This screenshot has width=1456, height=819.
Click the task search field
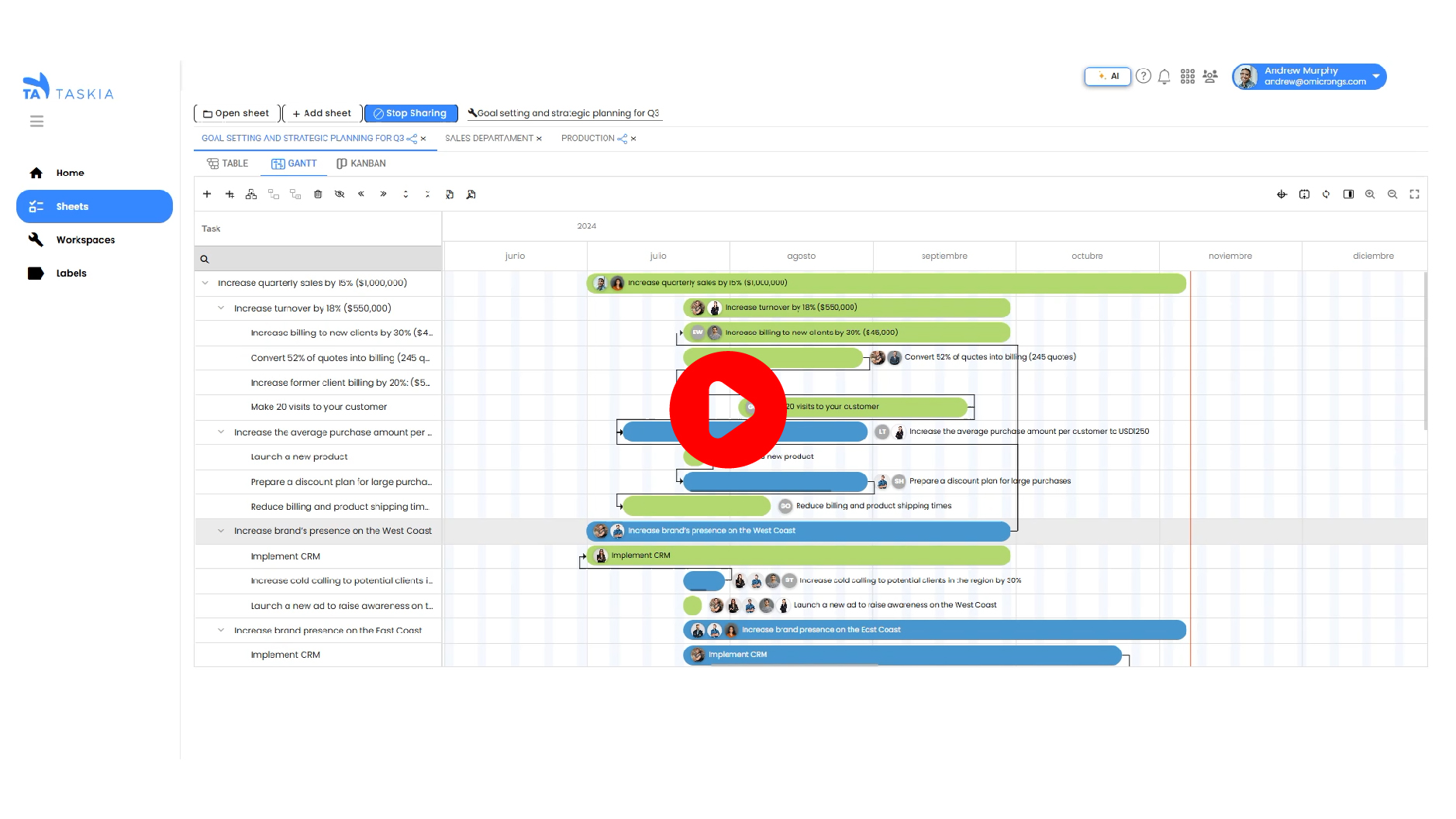pos(318,259)
